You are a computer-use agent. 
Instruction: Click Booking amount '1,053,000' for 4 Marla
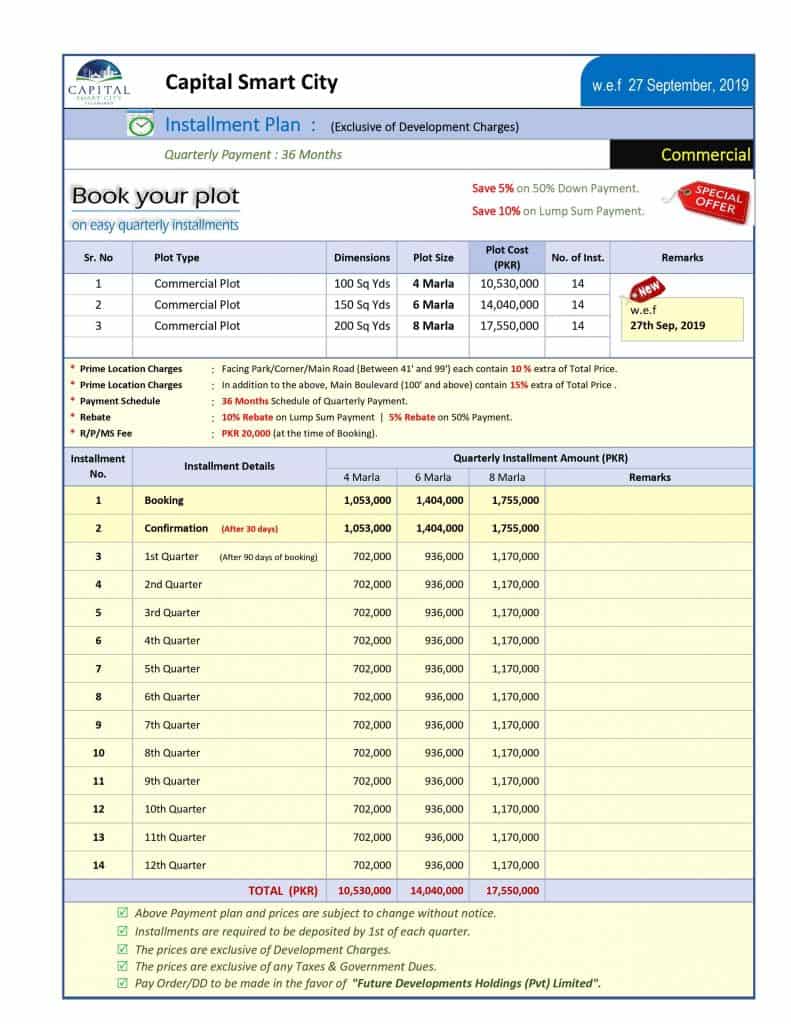point(367,500)
